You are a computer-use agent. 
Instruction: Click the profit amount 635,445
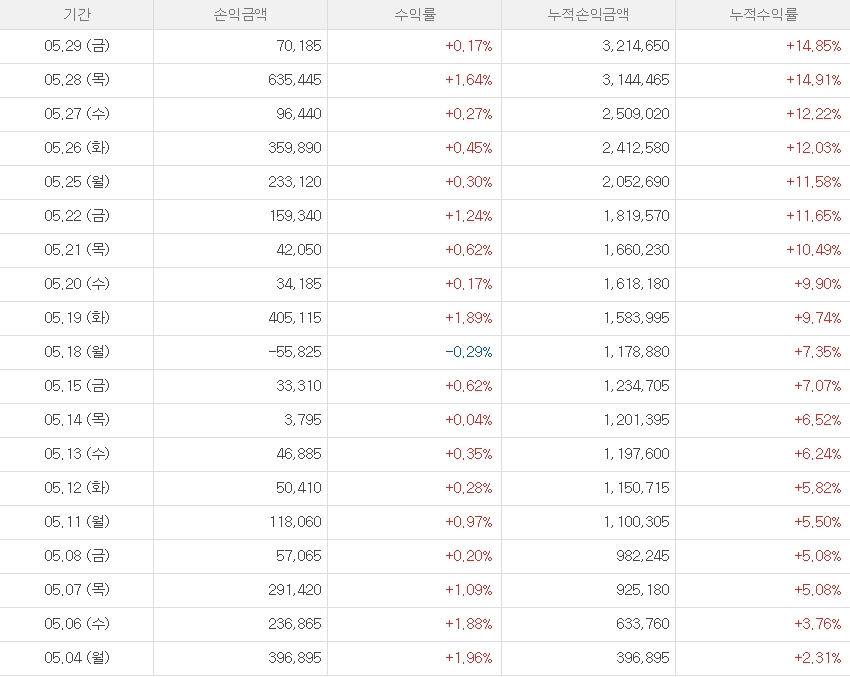[295, 80]
